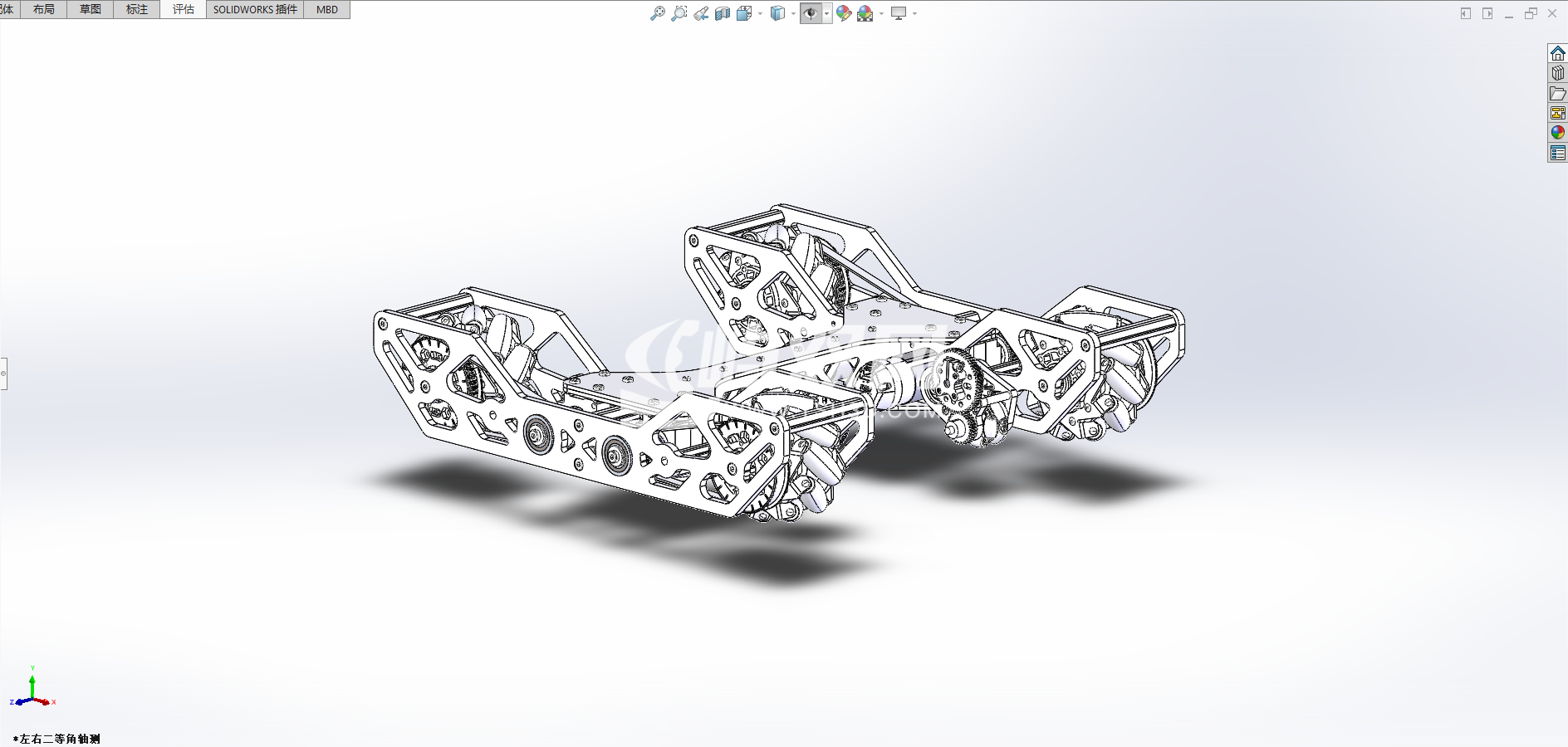Open the SOLIDWORKS 插件 tab
This screenshot has width=1568, height=747.
pyautogui.click(x=255, y=9)
